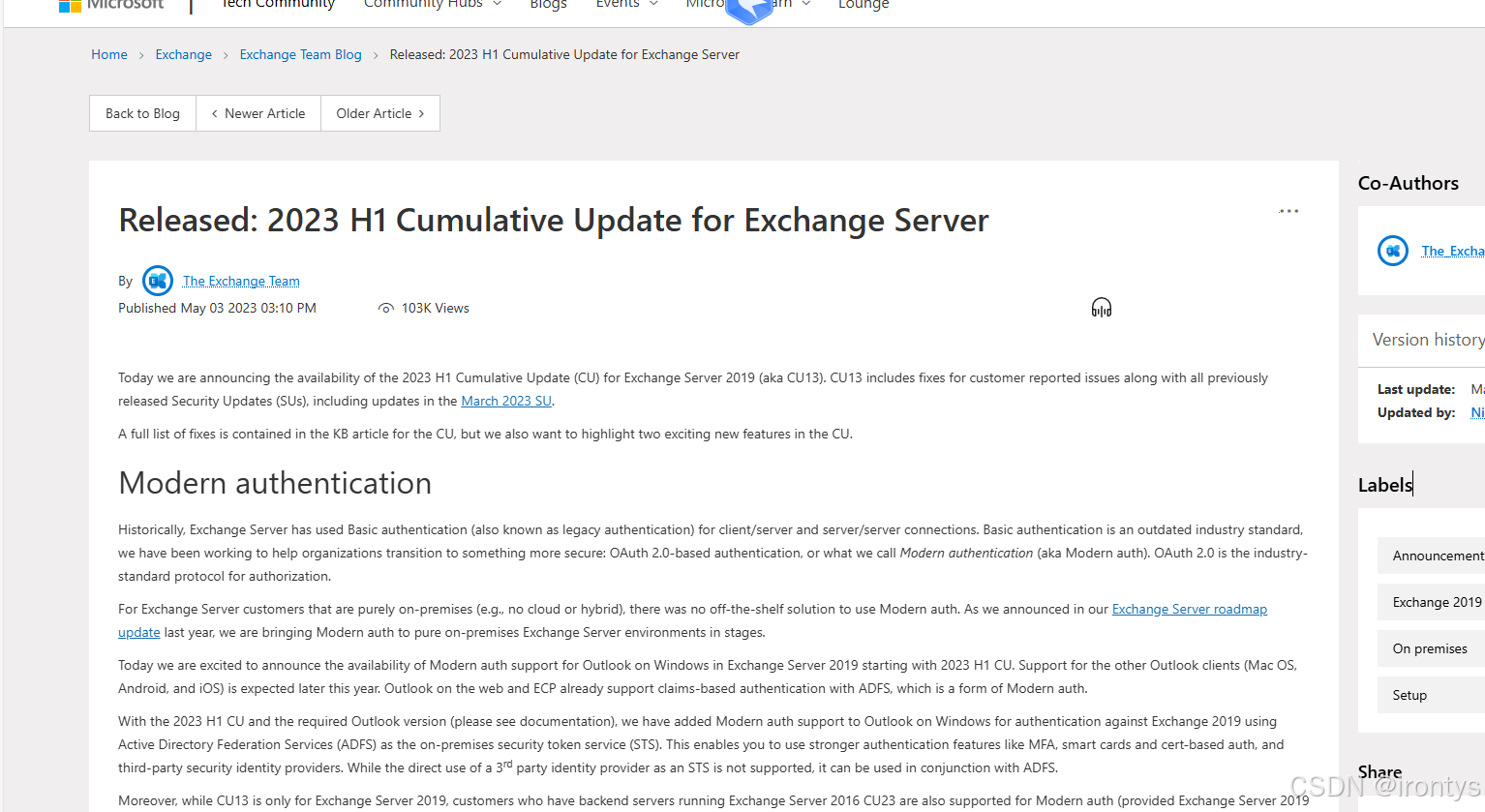This screenshot has width=1485, height=812.
Task: Open the Exchange Team Blog breadcrumb
Action: tap(300, 54)
